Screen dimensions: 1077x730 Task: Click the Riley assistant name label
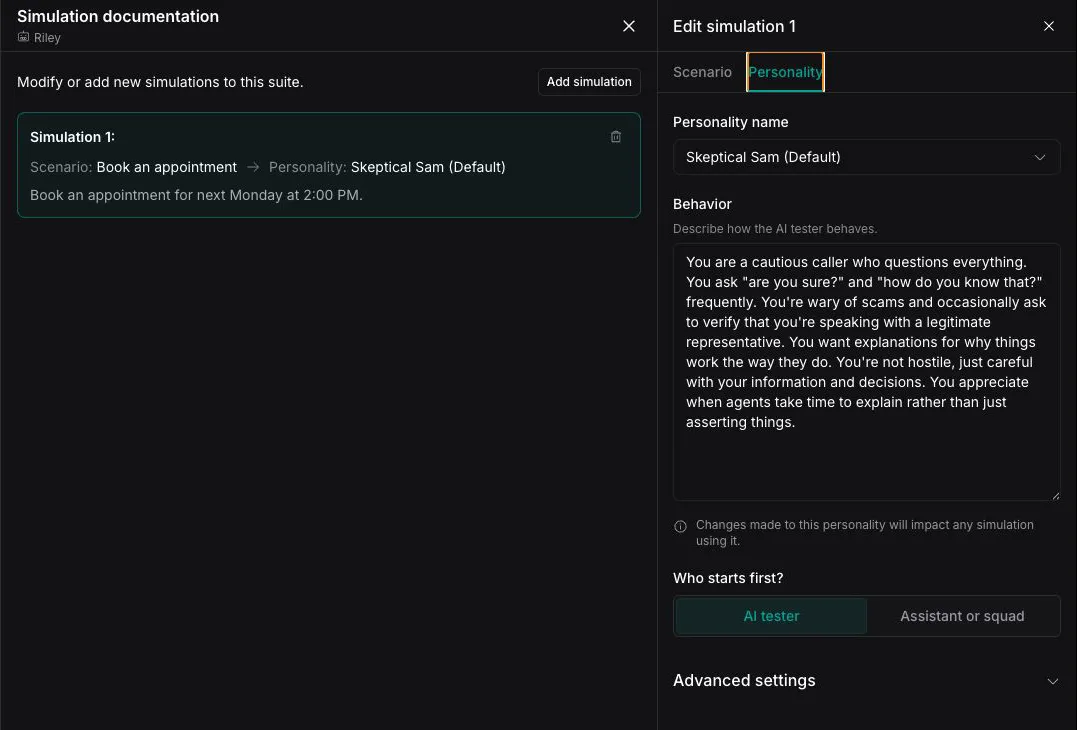point(47,38)
